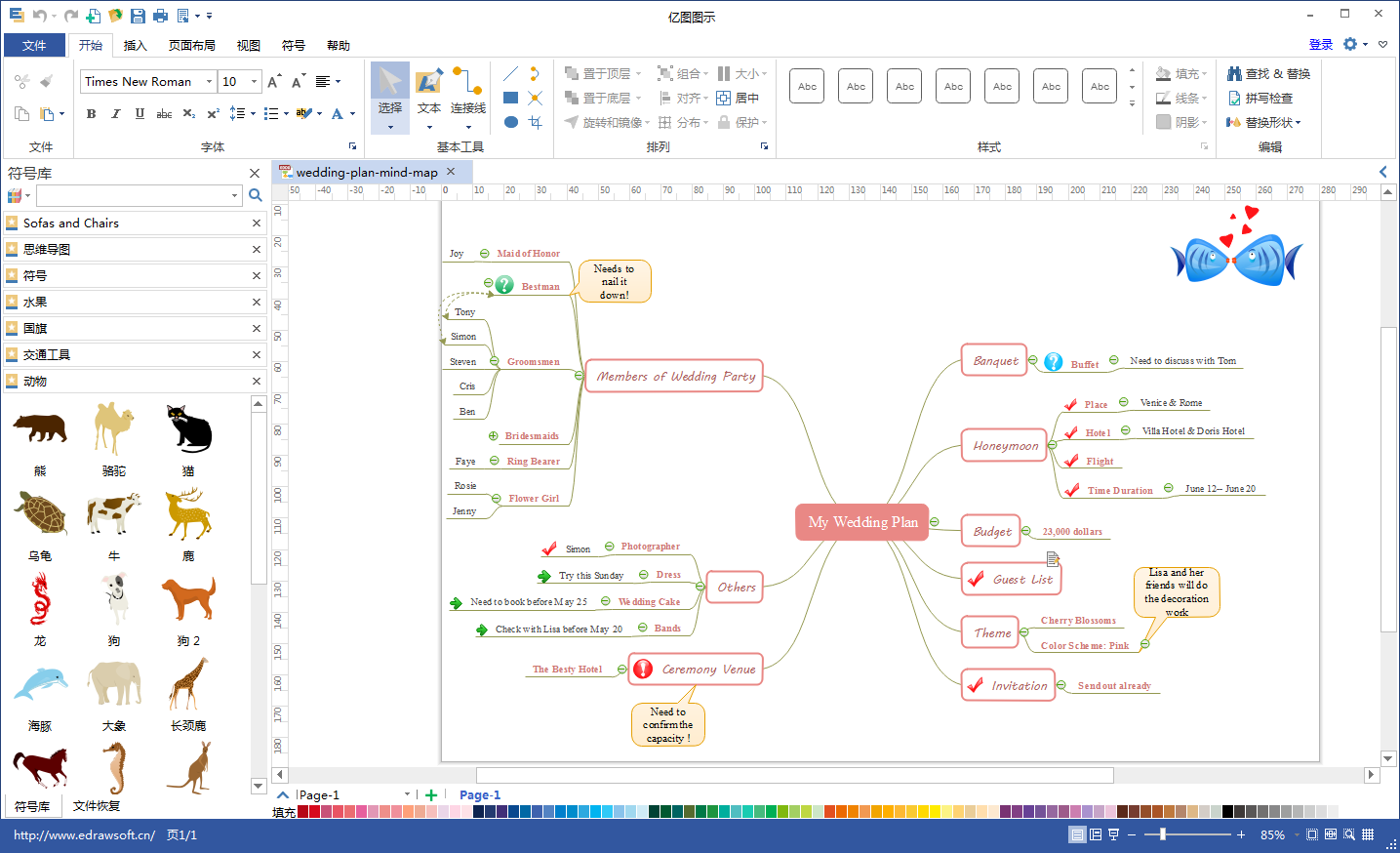The height and width of the screenshot is (853, 1400).
Task: Open the Times New Roman font dropdown
Action: pyautogui.click(x=209, y=81)
